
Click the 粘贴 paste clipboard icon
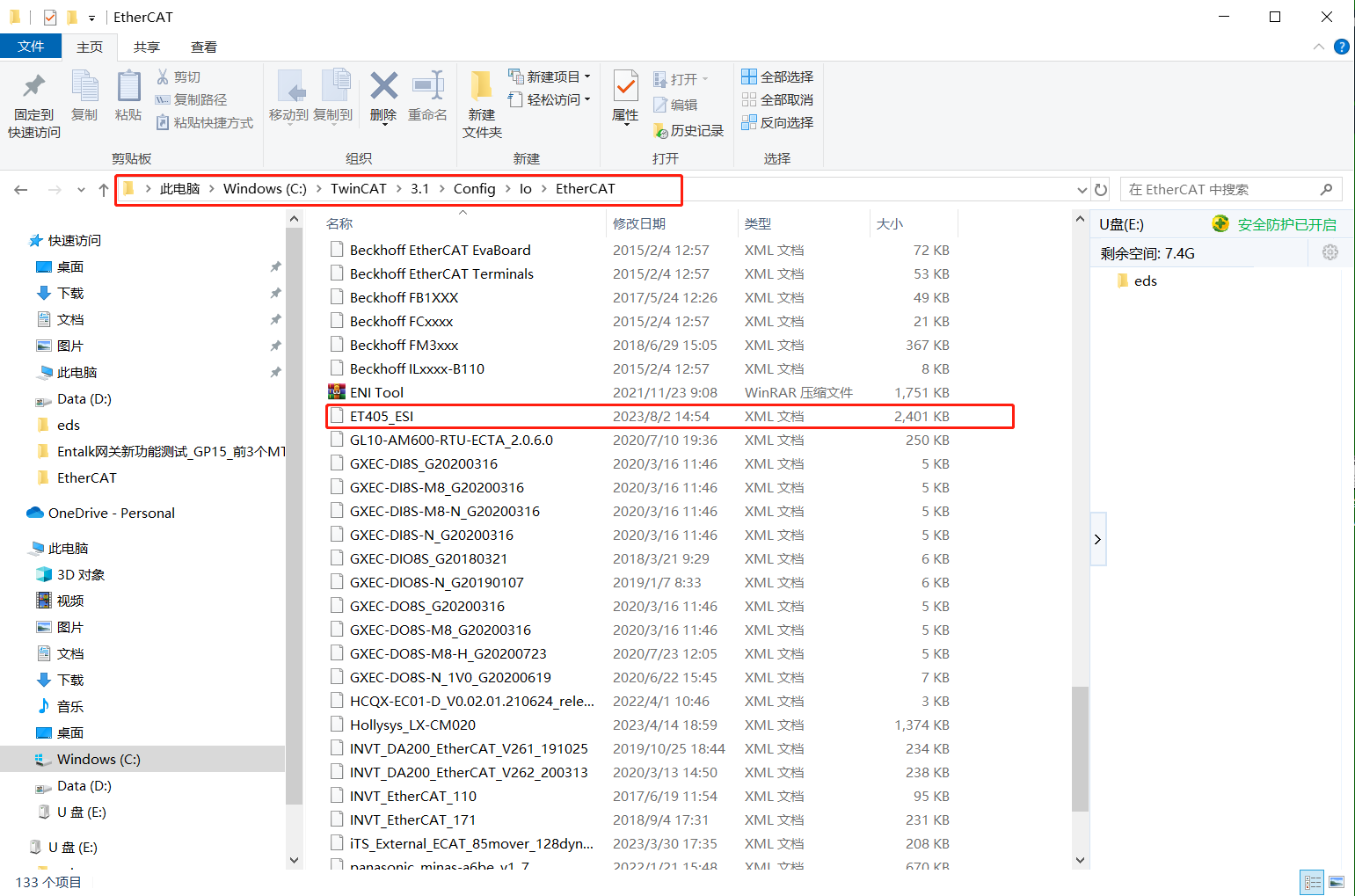coord(128,86)
